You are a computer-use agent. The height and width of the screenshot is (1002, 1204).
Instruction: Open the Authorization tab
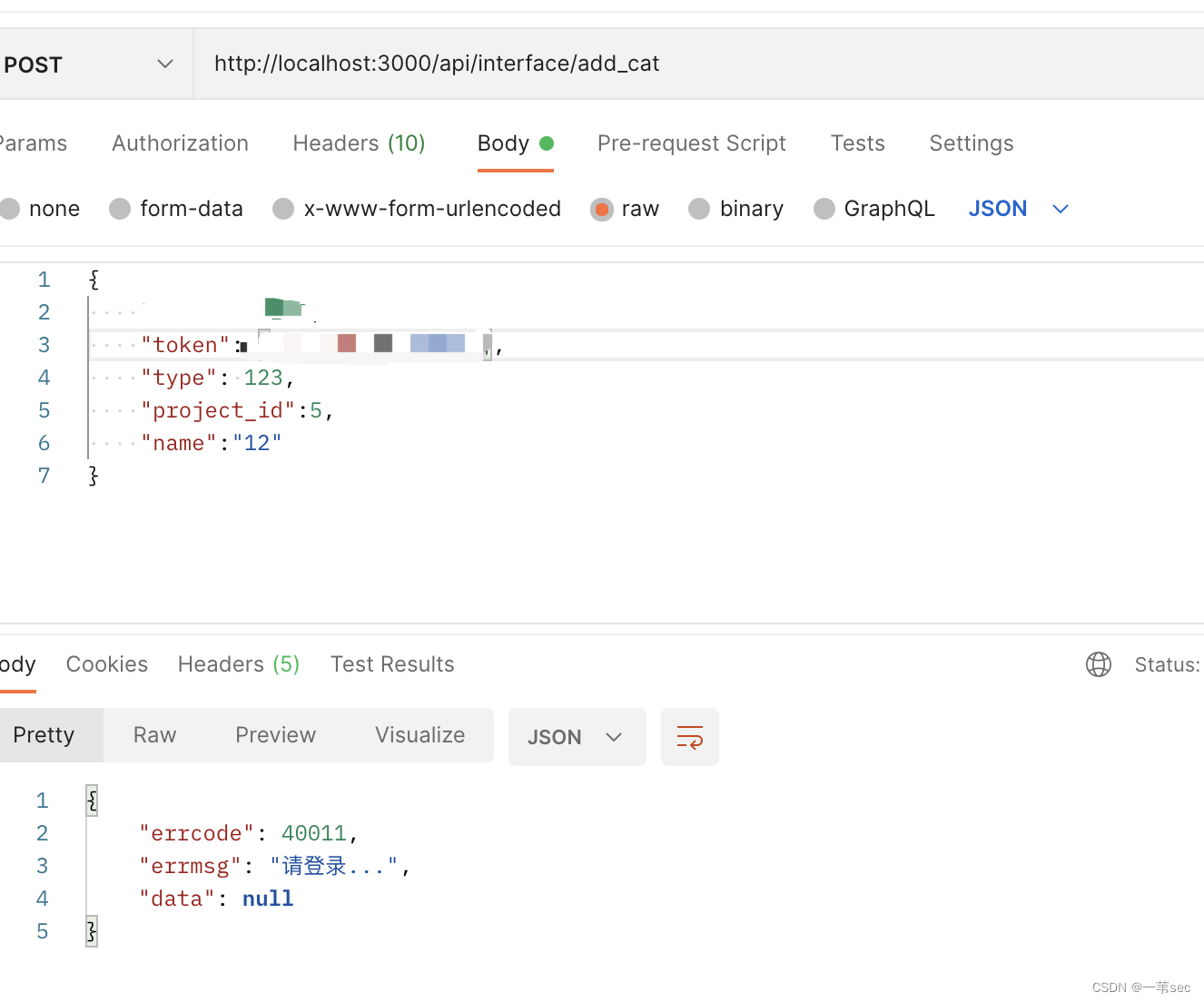coord(180,143)
